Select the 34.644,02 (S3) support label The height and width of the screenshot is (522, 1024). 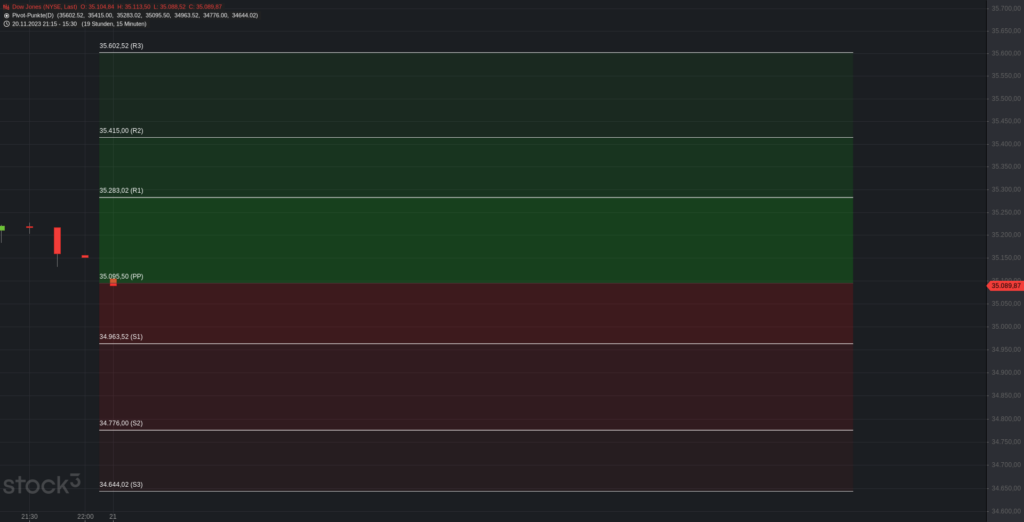[121, 485]
